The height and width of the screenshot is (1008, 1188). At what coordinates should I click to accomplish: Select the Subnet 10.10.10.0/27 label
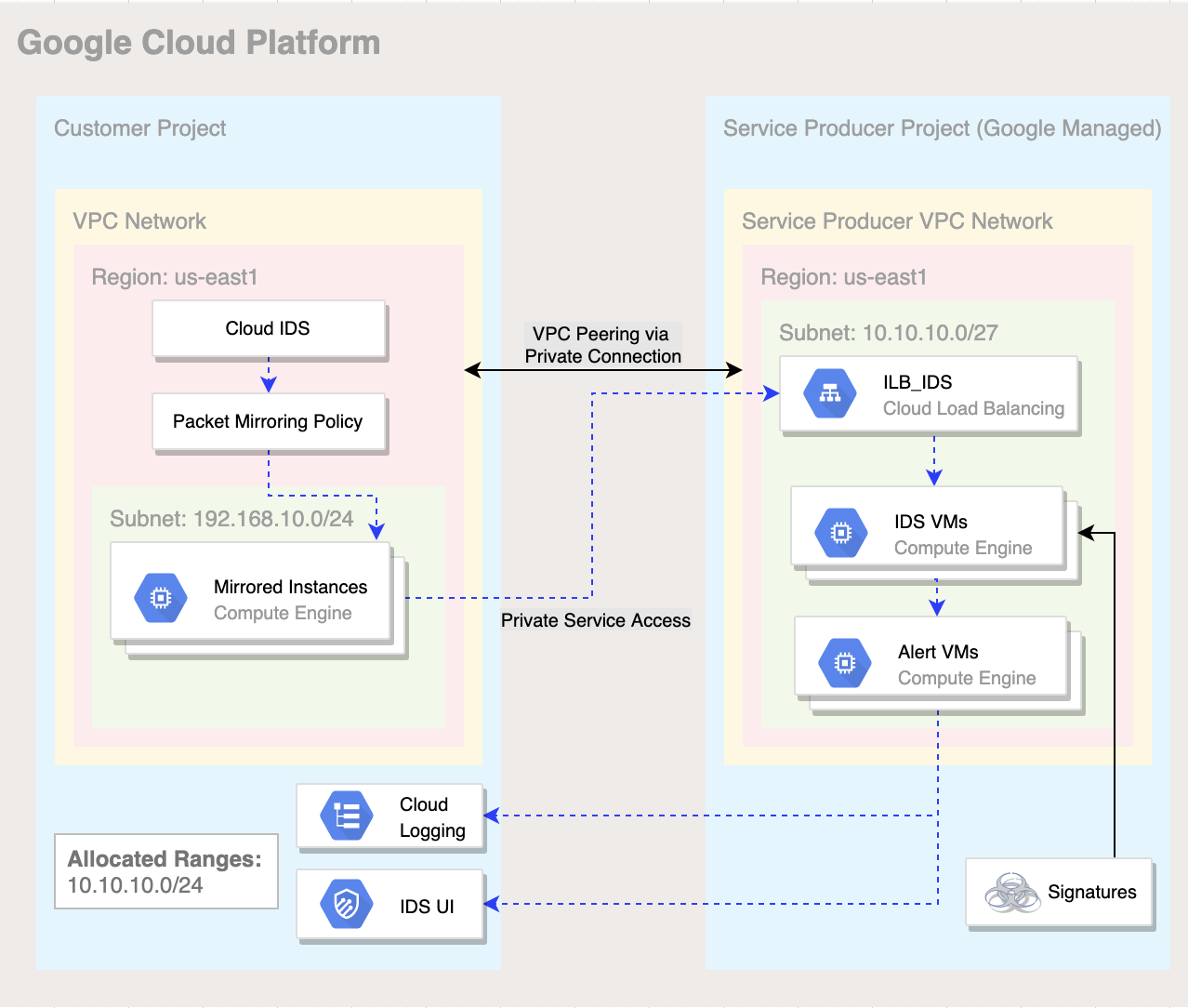pos(889,332)
